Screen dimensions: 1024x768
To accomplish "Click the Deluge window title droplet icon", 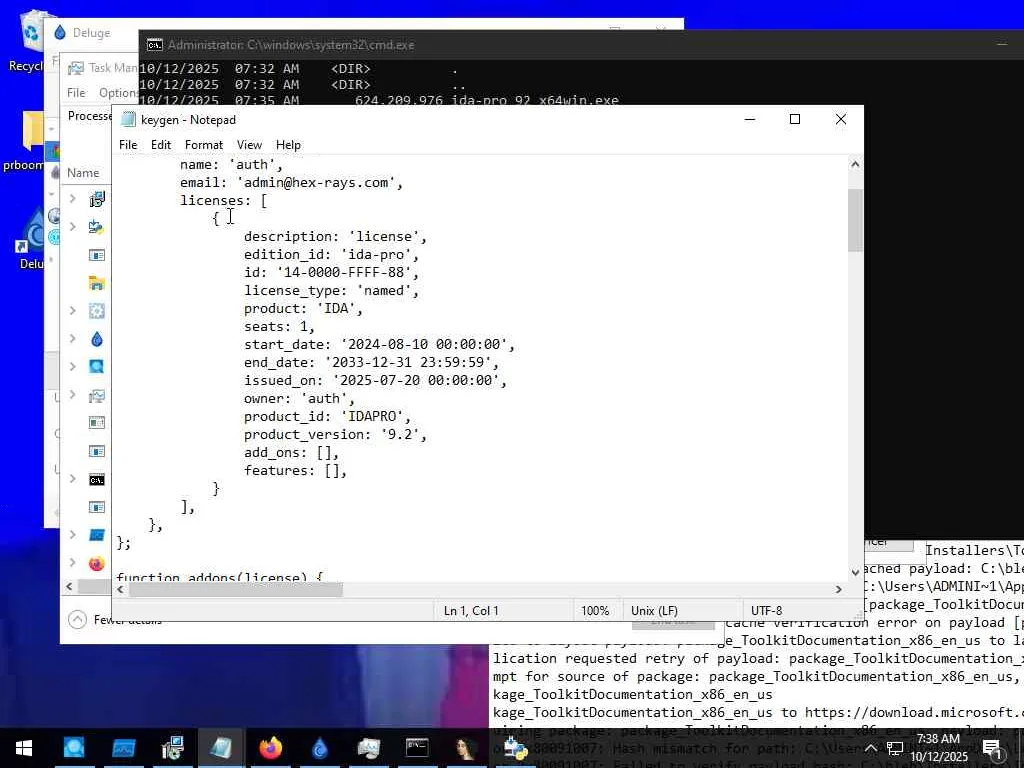I will (x=60, y=32).
